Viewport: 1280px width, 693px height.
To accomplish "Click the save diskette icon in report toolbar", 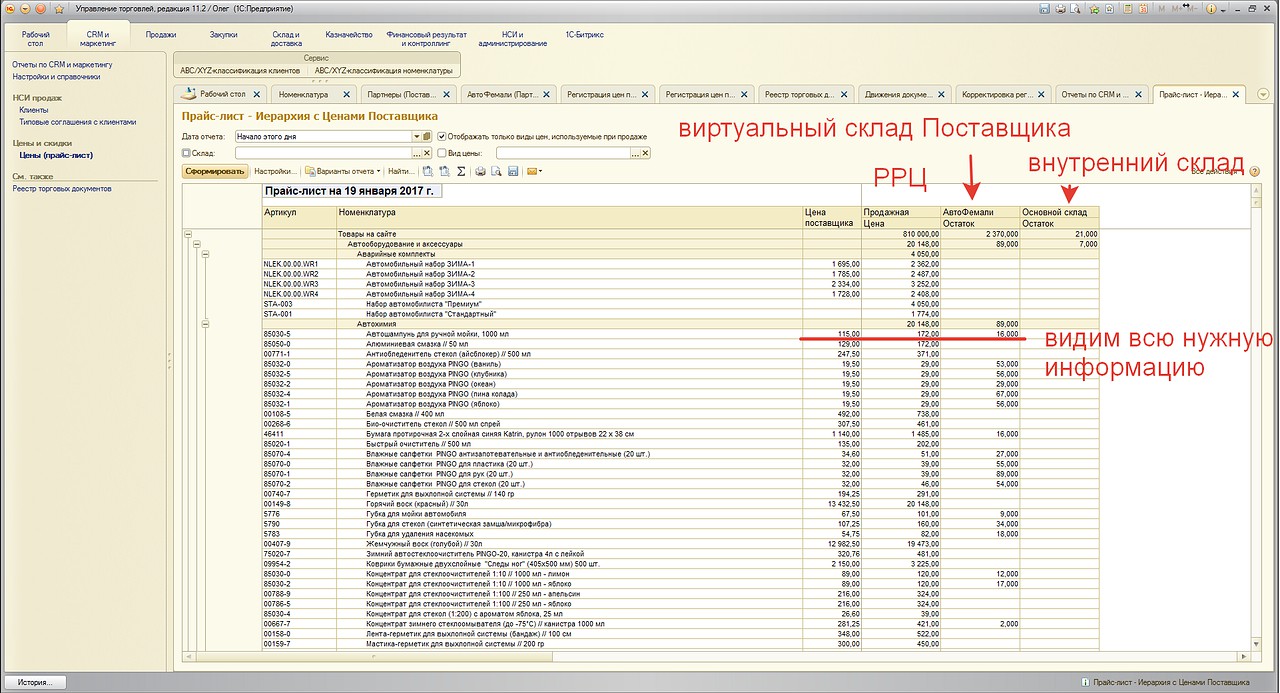I will pyautogui.click(x=513, y=171).
